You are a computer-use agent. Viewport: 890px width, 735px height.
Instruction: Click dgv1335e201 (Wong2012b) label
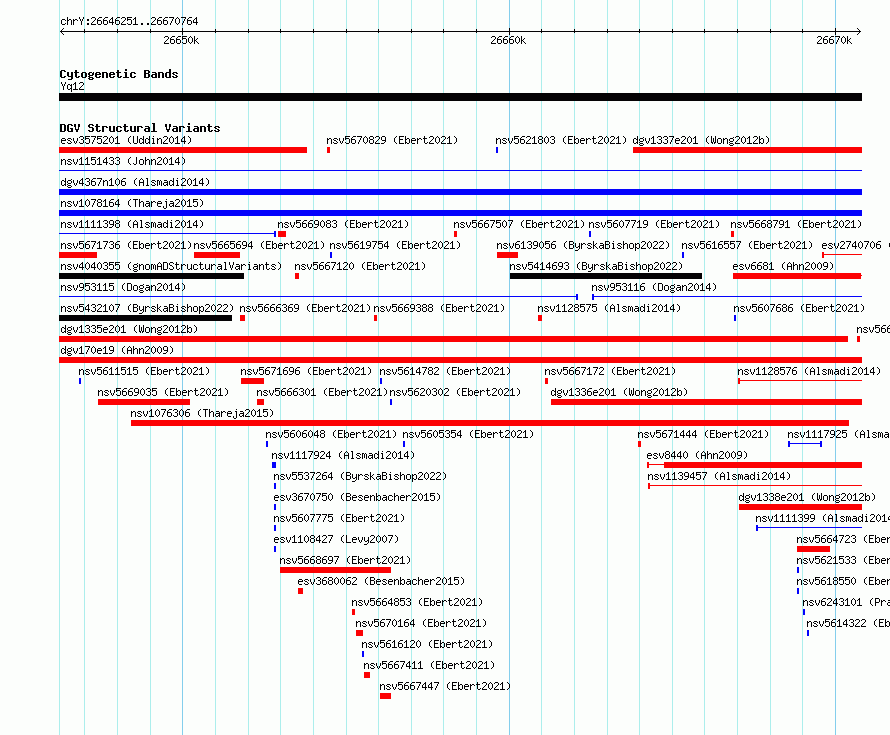pyautogui.click(x=129, y=329)
